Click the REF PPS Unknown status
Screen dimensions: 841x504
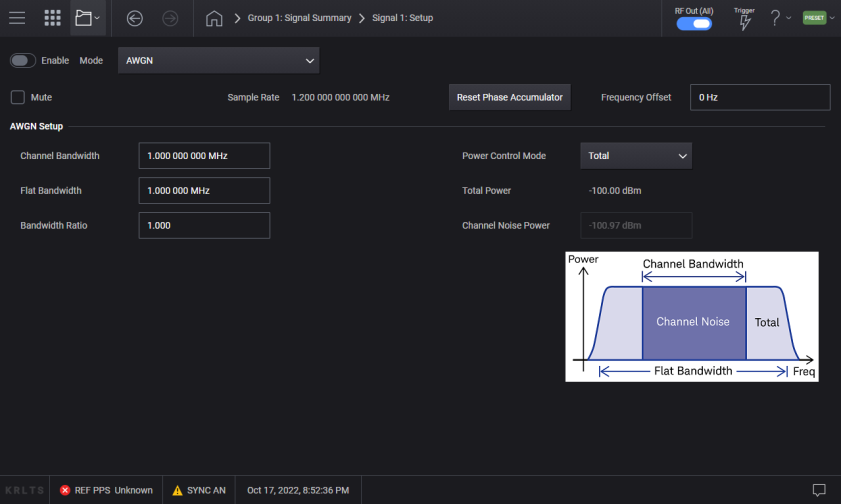tap(106, 490)
